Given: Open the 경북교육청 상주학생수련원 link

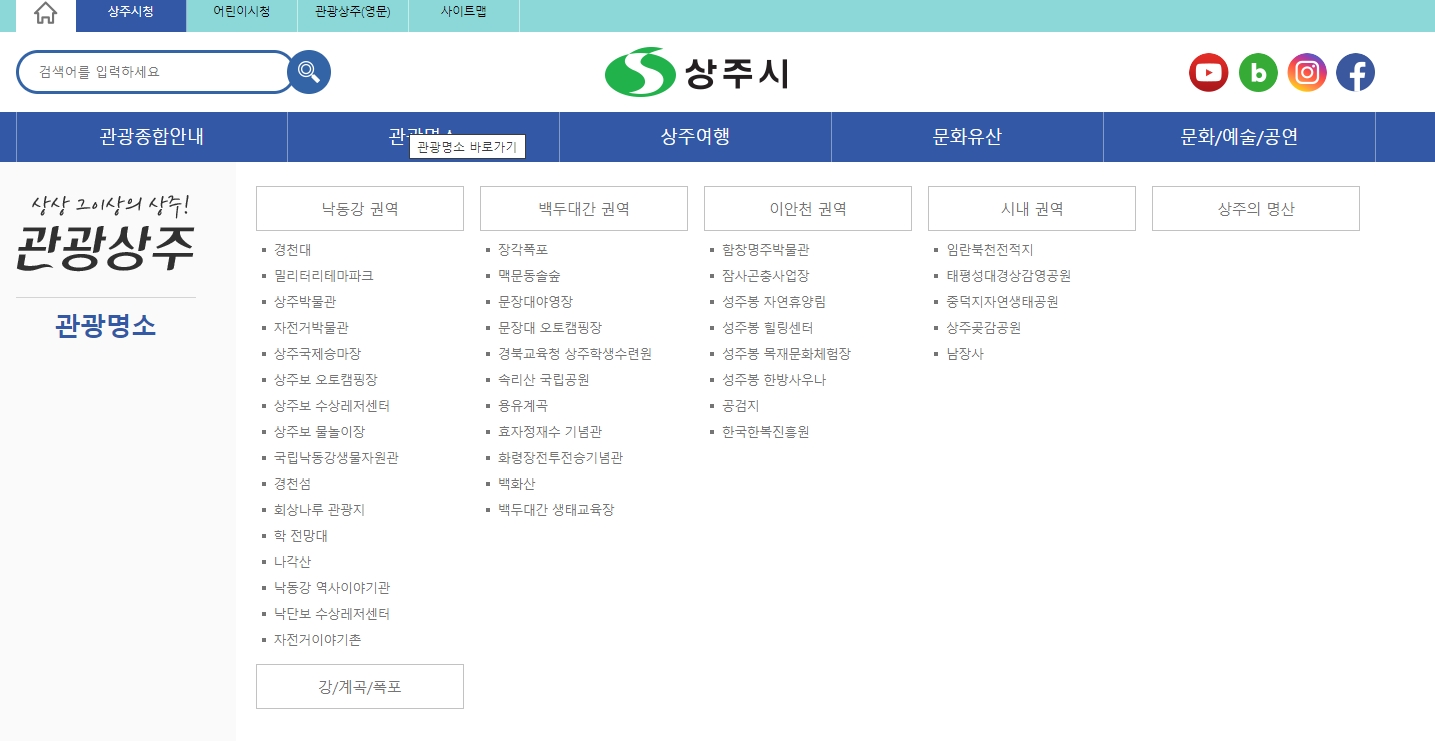Looking at the screenshot, I should point(575,354).
